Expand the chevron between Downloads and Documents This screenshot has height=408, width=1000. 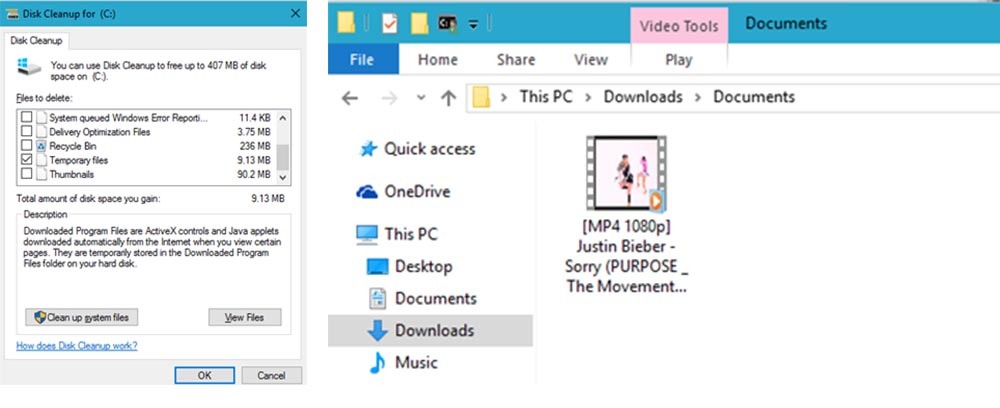pyautogui.click(x=698, y=98)
